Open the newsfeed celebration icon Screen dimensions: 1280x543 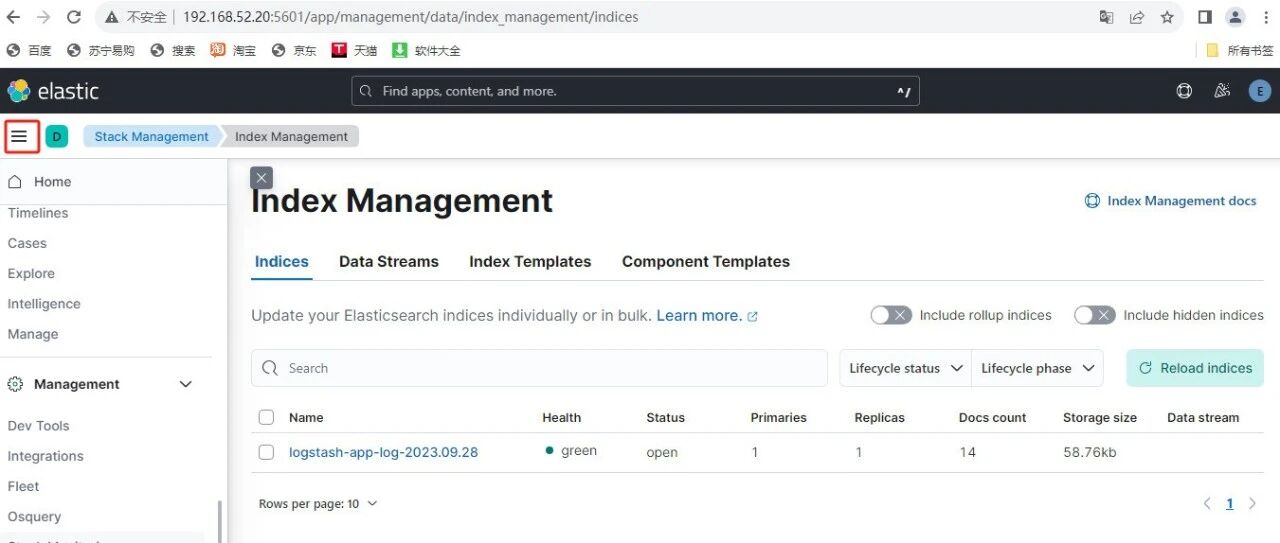[x=1222, y=91]
